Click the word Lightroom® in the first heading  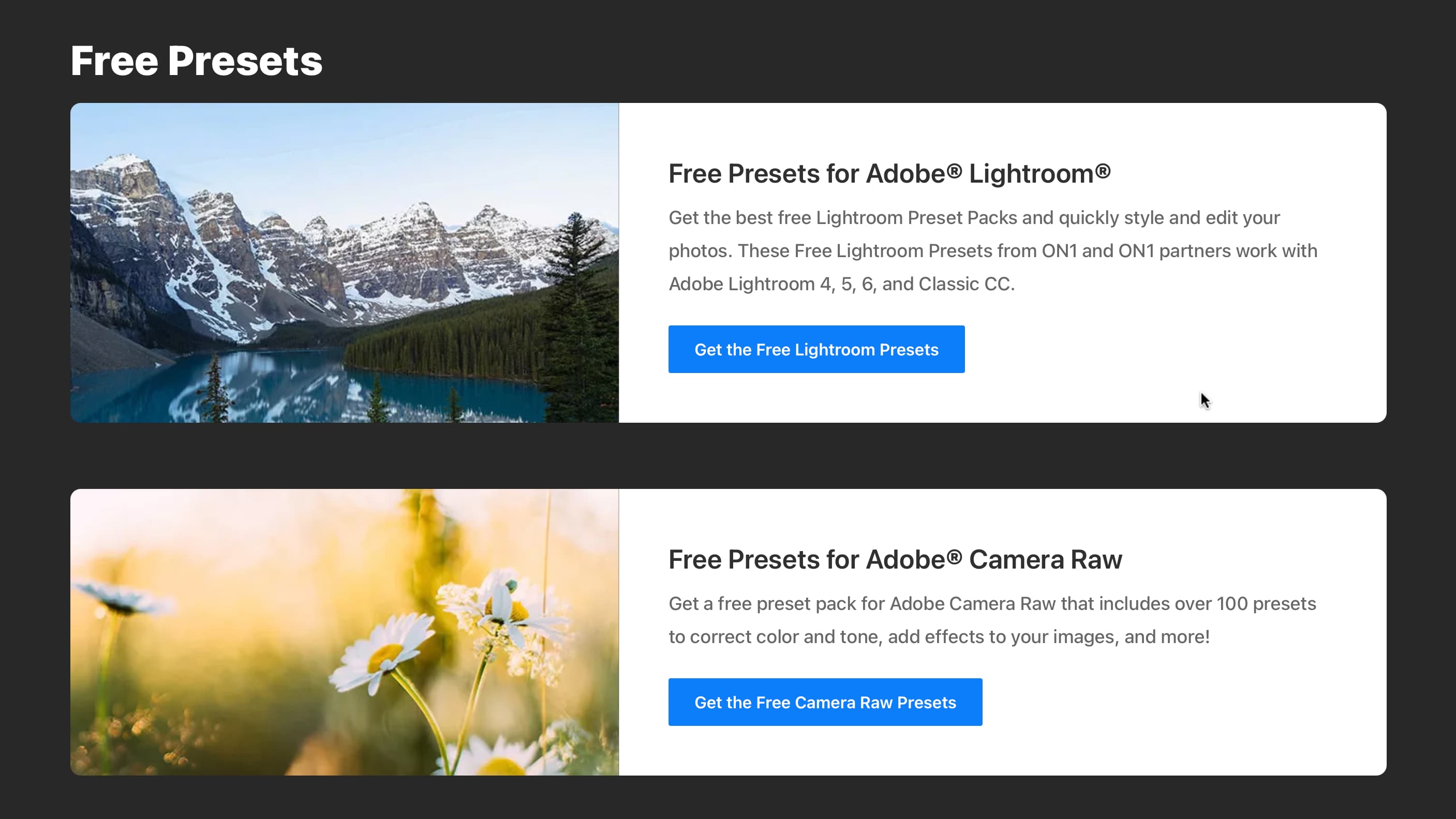pos(1039,173)
